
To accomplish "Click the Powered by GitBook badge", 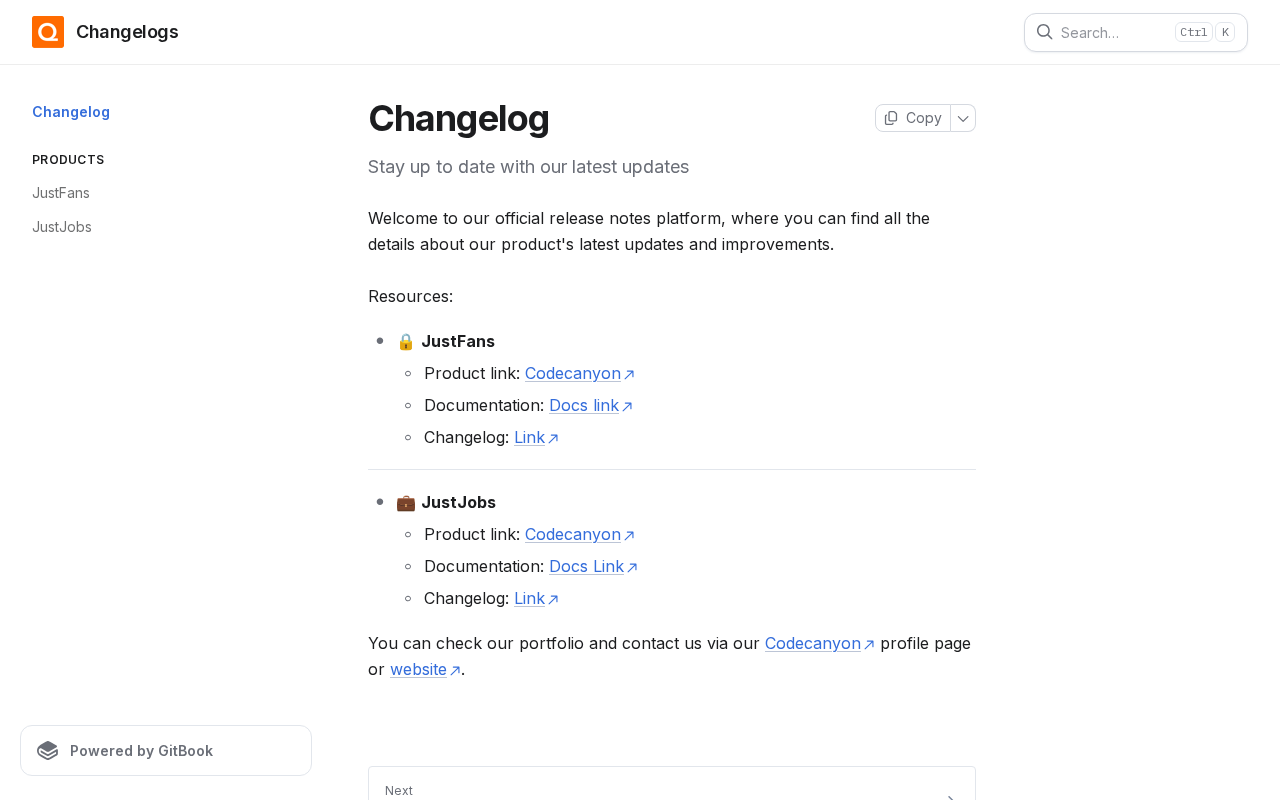I will point(166,751).
